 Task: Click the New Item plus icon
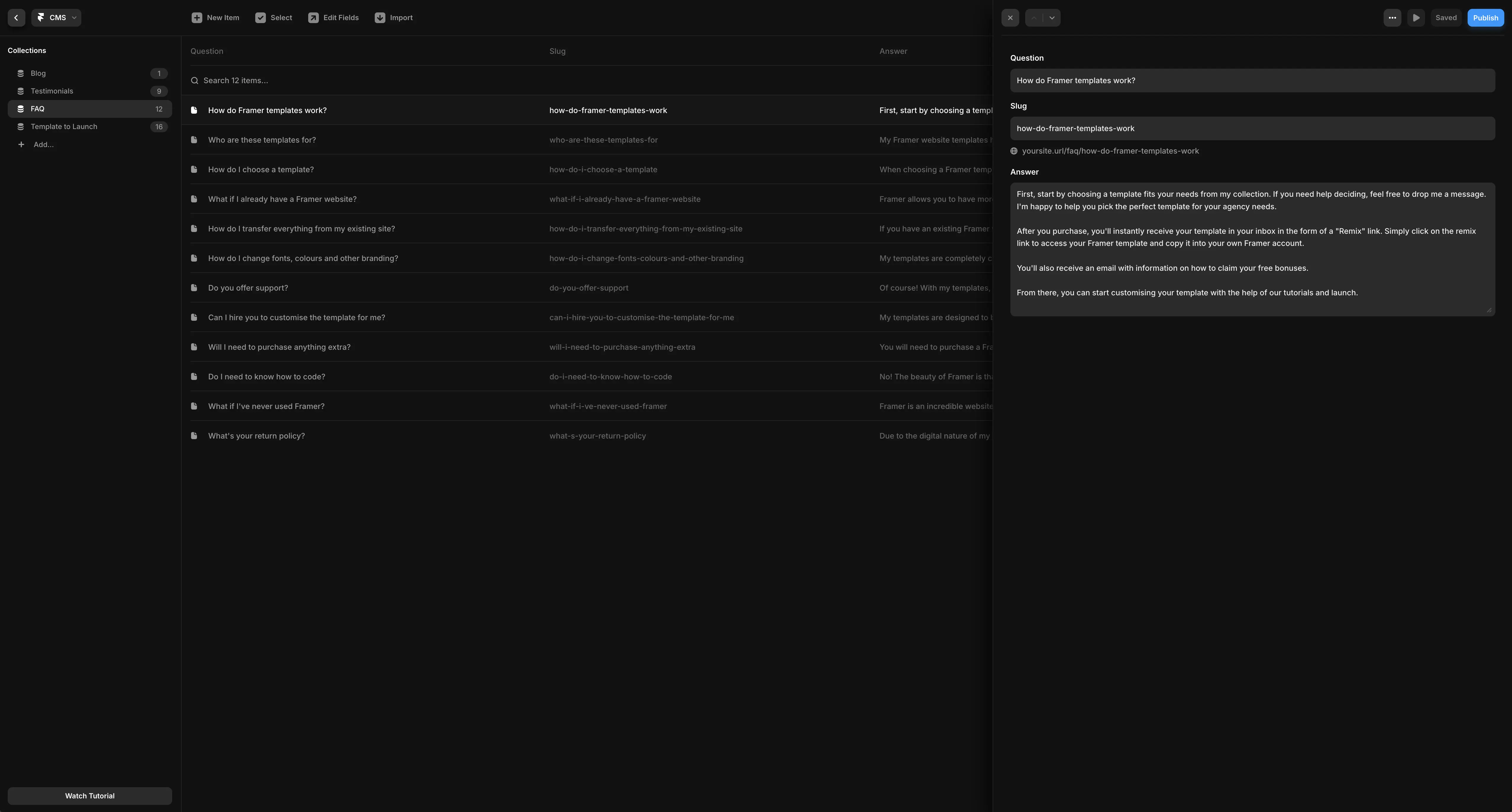click(x=197, y=18)
